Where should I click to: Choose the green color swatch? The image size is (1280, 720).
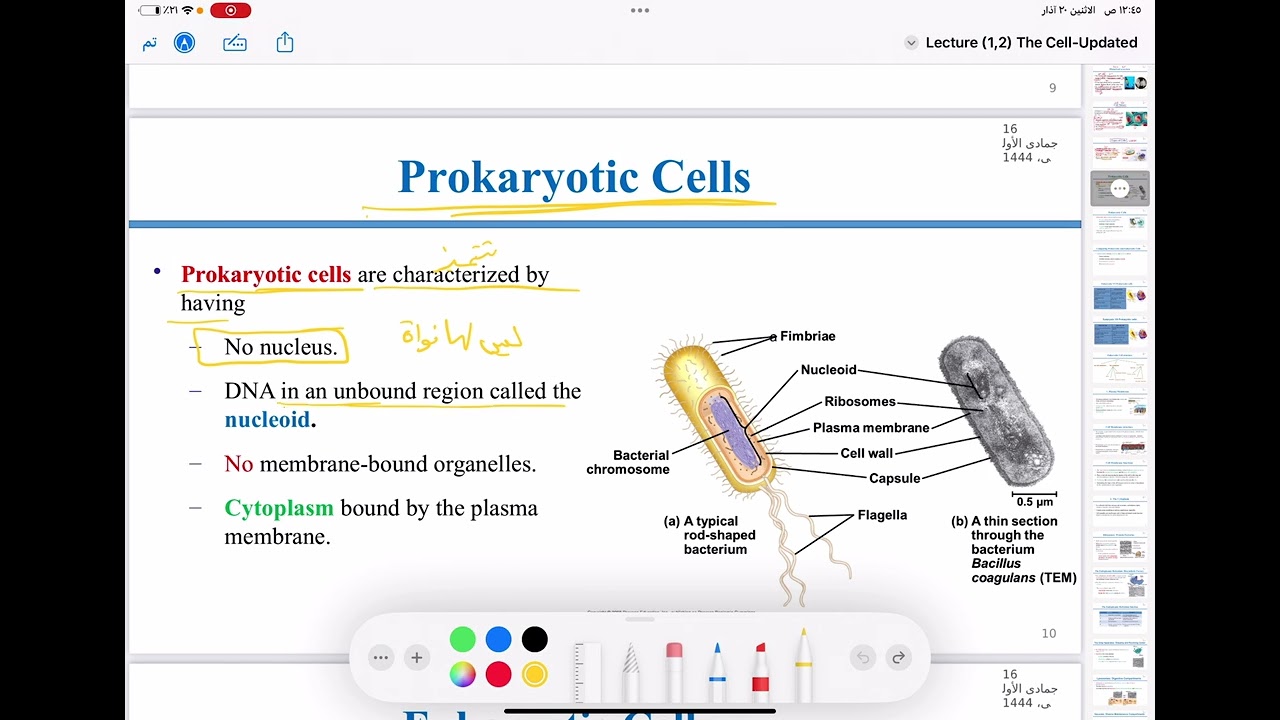coord(462,639)
